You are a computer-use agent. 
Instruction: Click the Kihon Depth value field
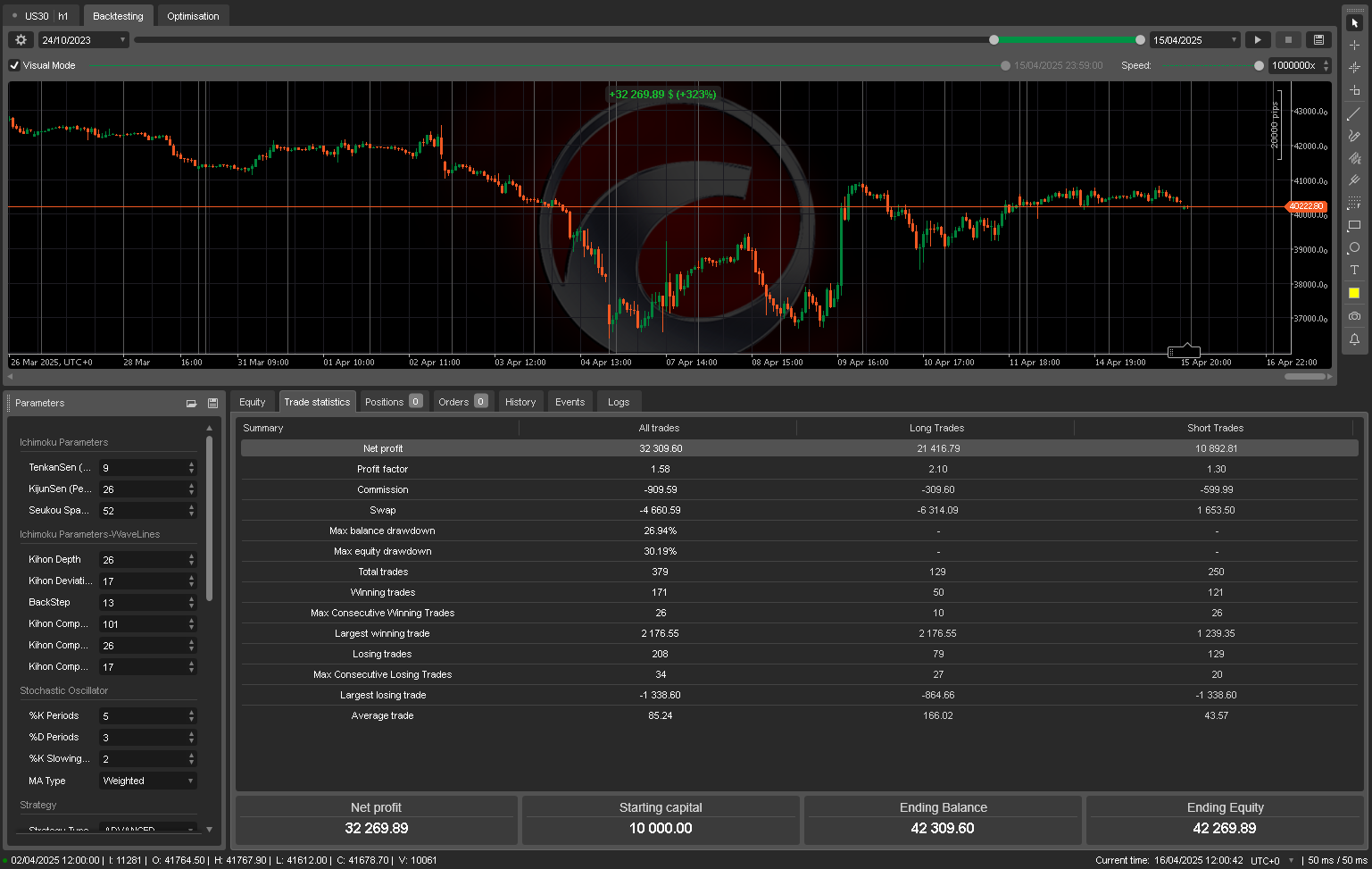click(x=143, y=560)
